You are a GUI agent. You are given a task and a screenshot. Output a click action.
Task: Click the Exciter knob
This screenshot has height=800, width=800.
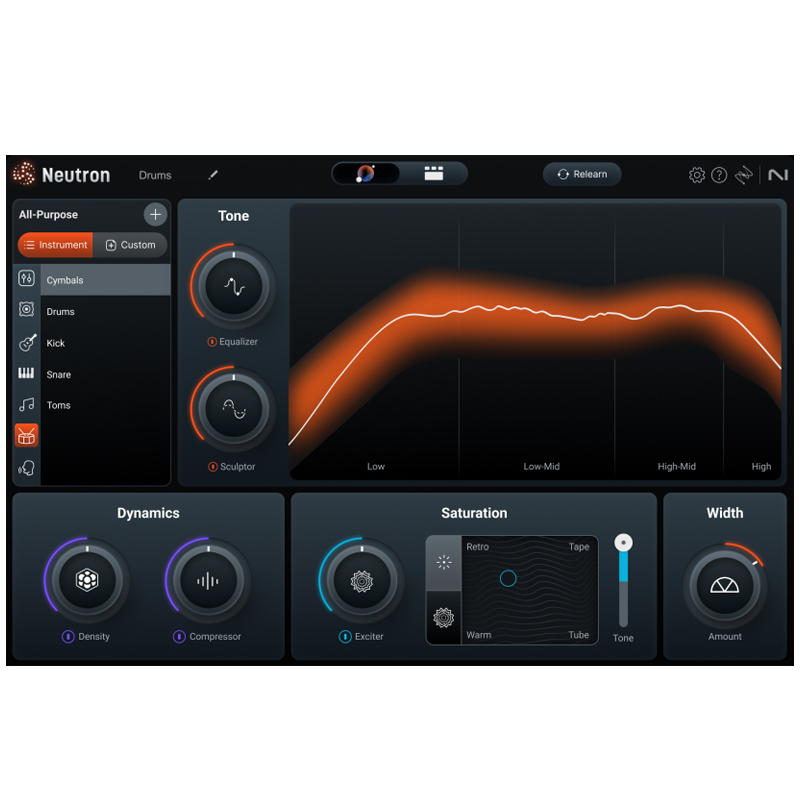[362, 581]
